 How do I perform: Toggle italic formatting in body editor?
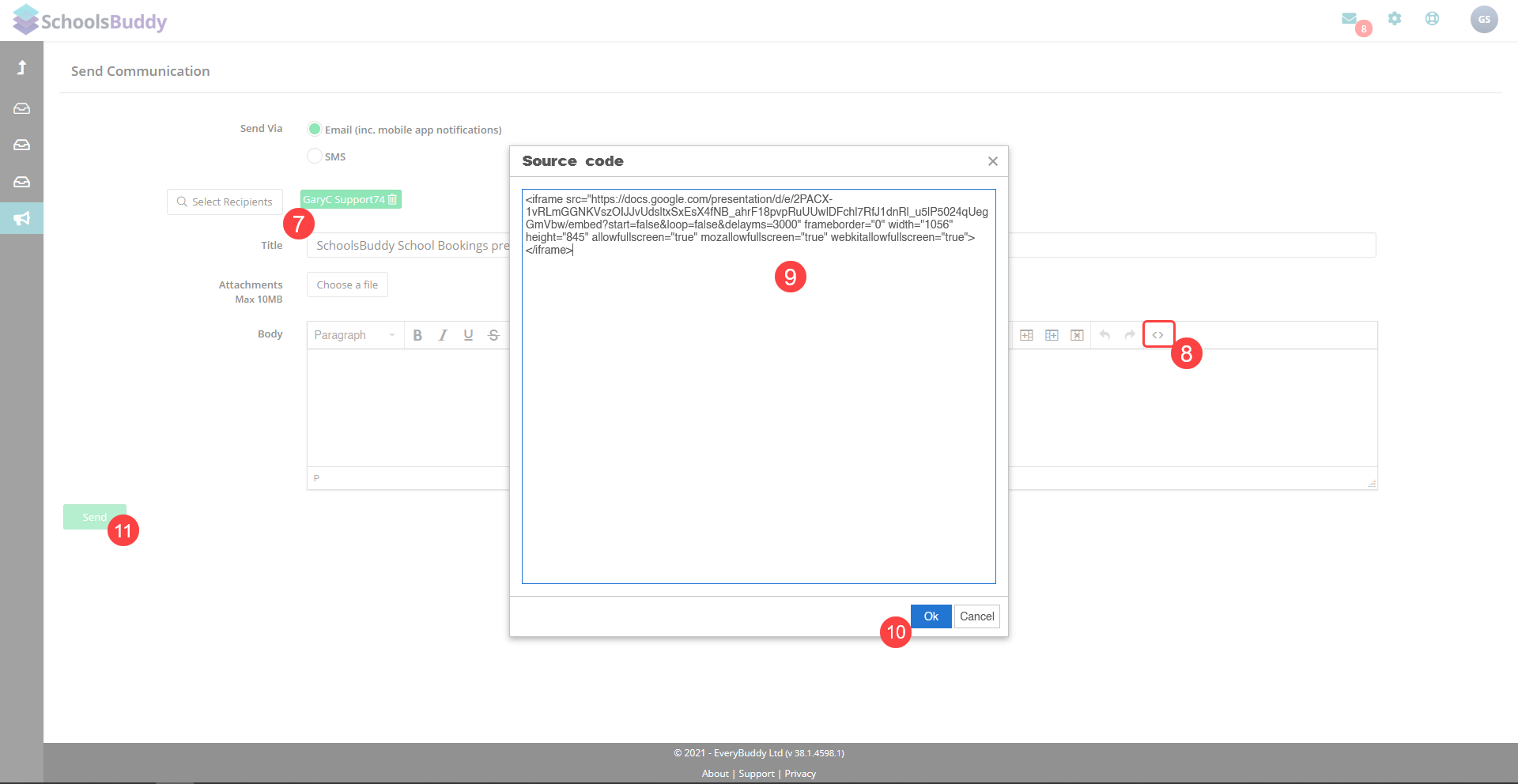pyautogui.click(x=443, y=335)
